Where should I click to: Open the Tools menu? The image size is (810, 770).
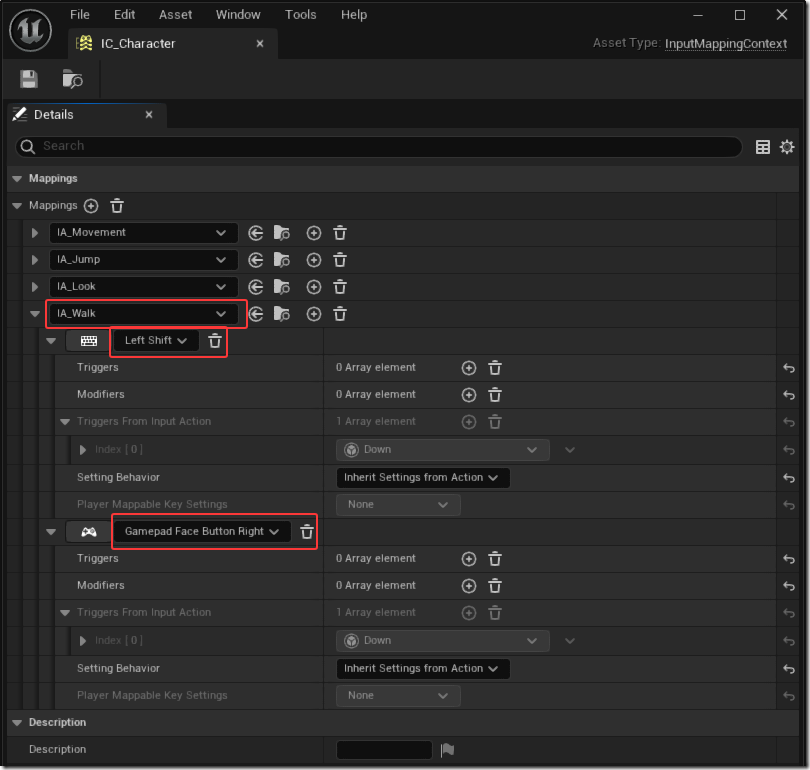point(301,15)
